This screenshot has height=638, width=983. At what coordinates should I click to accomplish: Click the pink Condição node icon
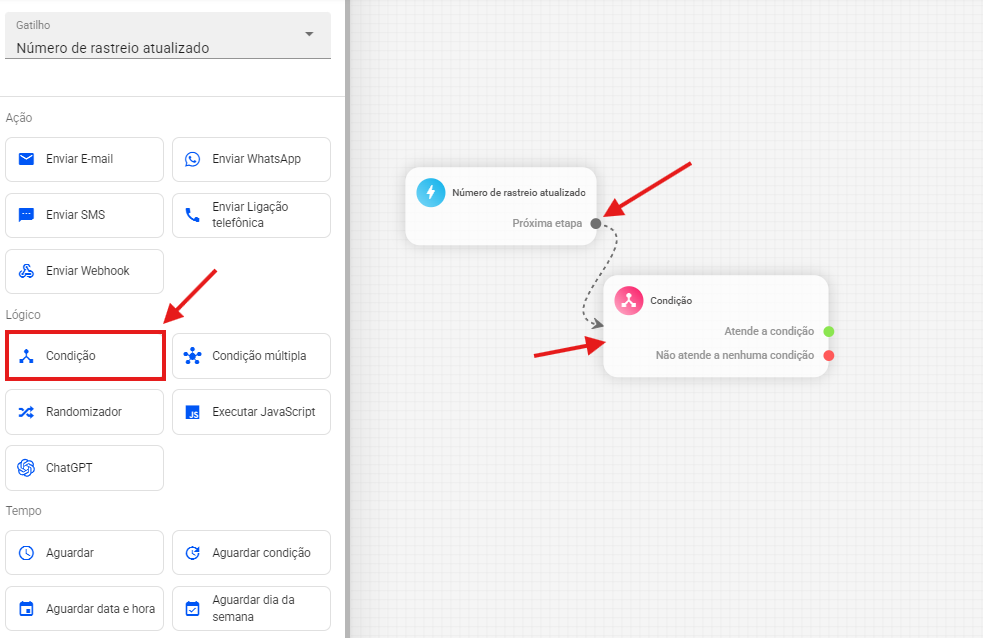pyautogui.click(x=629, y=300)
